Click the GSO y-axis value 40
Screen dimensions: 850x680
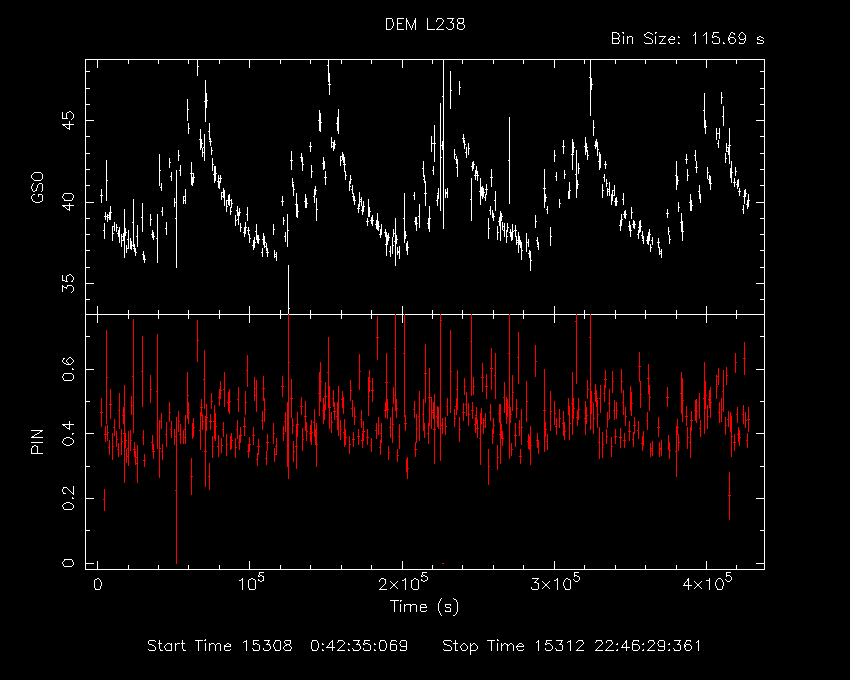pos(68,202)
